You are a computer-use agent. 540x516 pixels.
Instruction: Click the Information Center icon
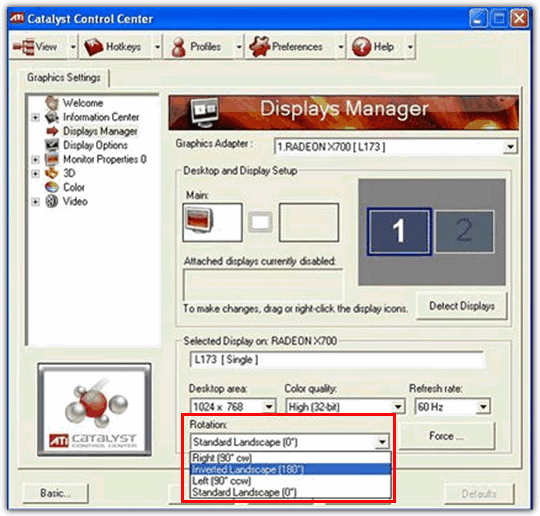(52, 117)
